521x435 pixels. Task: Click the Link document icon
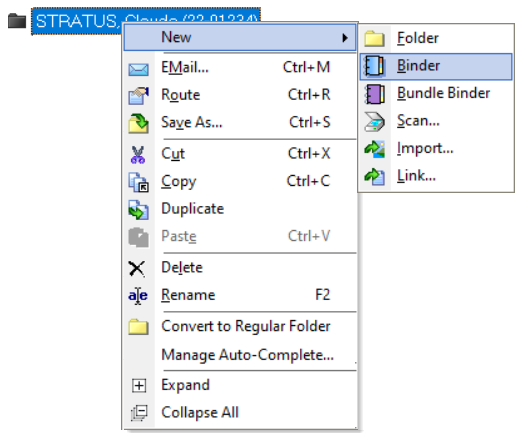pos(374,176)
